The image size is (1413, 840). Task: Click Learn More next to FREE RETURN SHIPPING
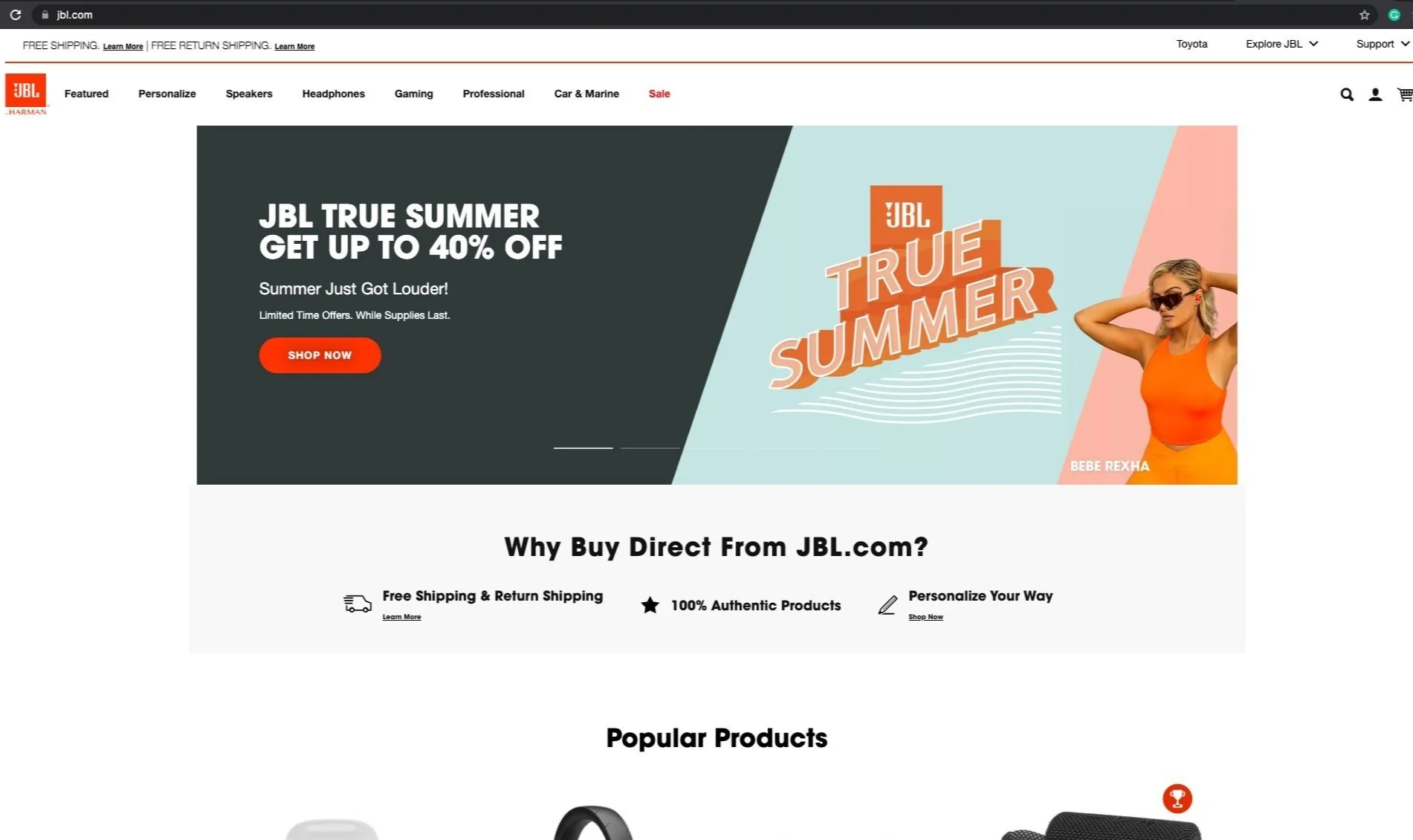tap(294, 46)
